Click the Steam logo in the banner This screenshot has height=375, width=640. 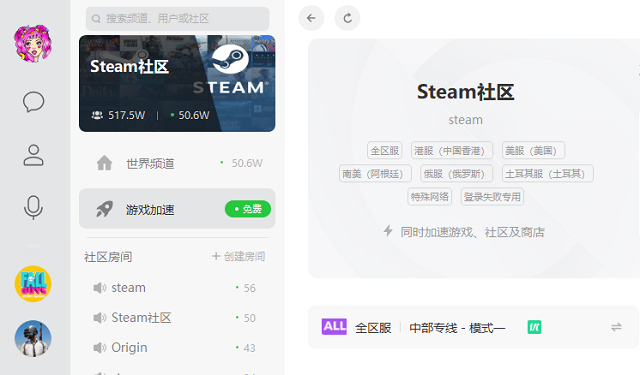[230, 58]
